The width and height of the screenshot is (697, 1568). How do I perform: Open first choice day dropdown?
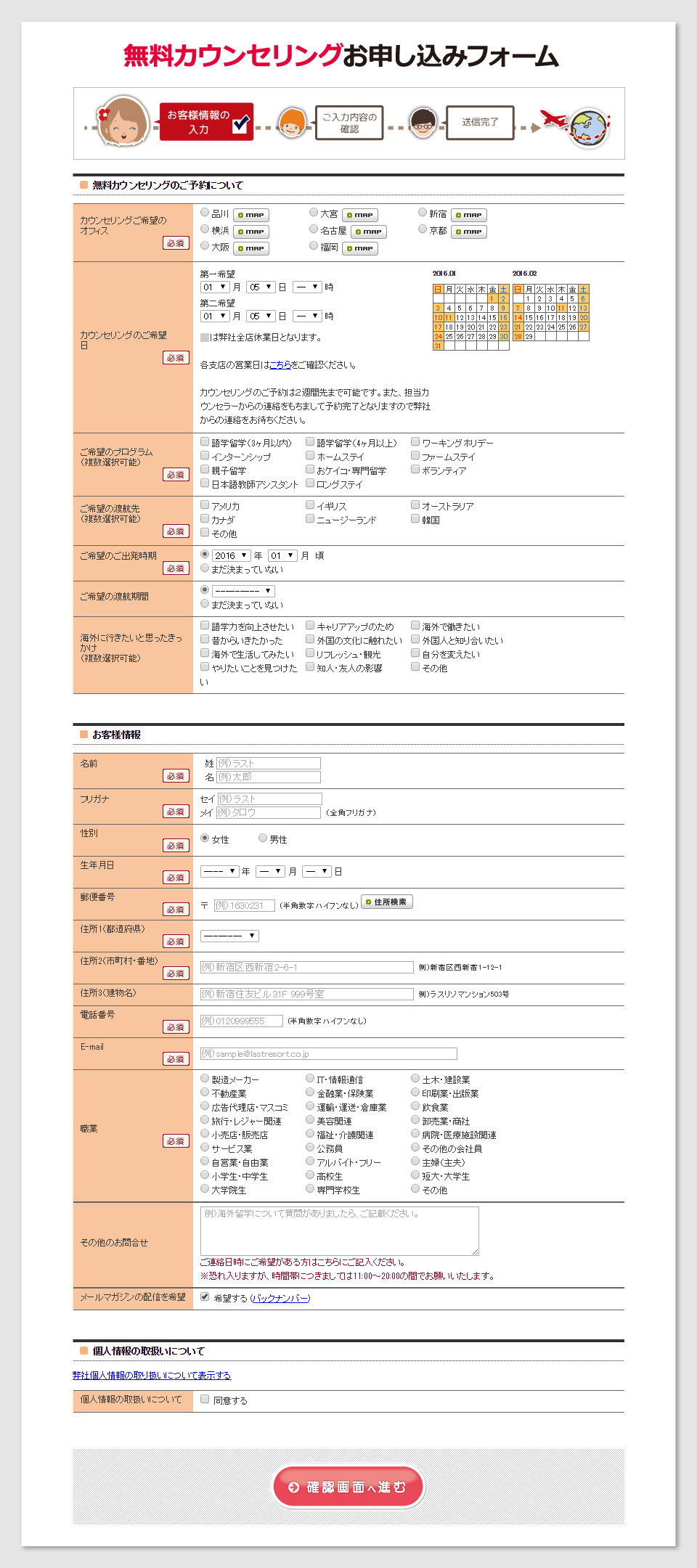click(261, 287)
